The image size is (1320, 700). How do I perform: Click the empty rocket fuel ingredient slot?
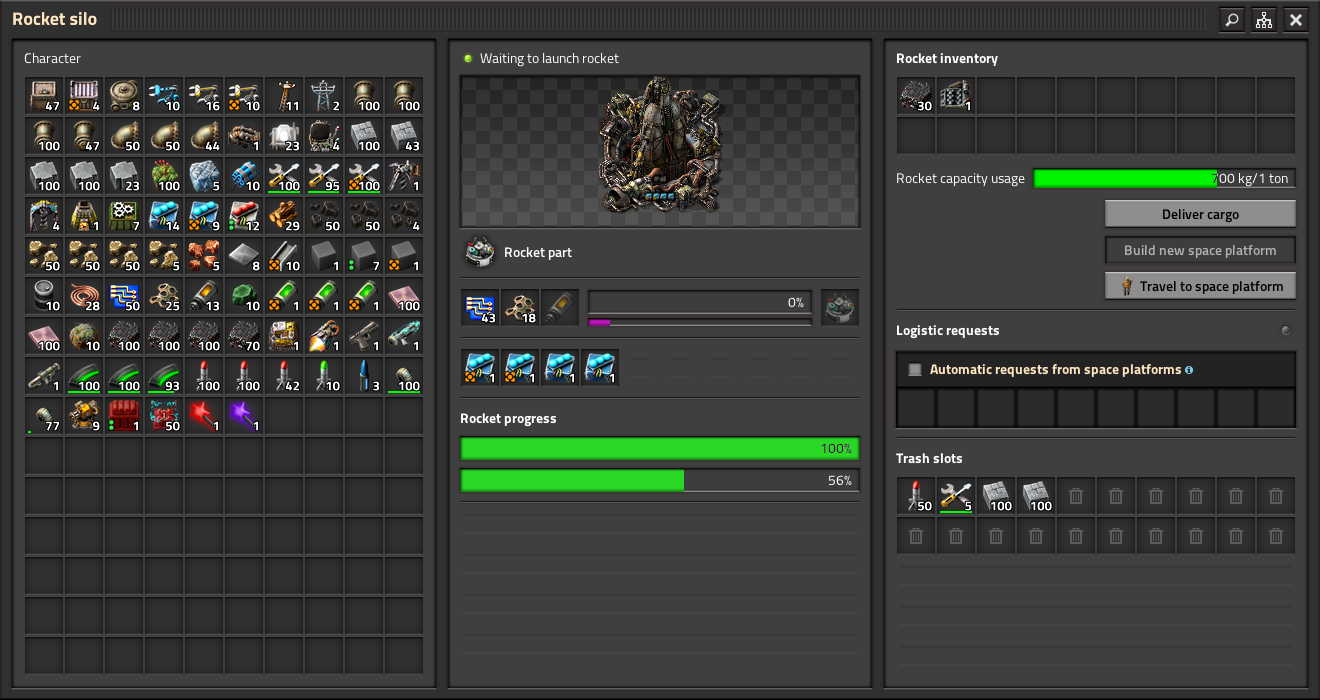(559, 308)
